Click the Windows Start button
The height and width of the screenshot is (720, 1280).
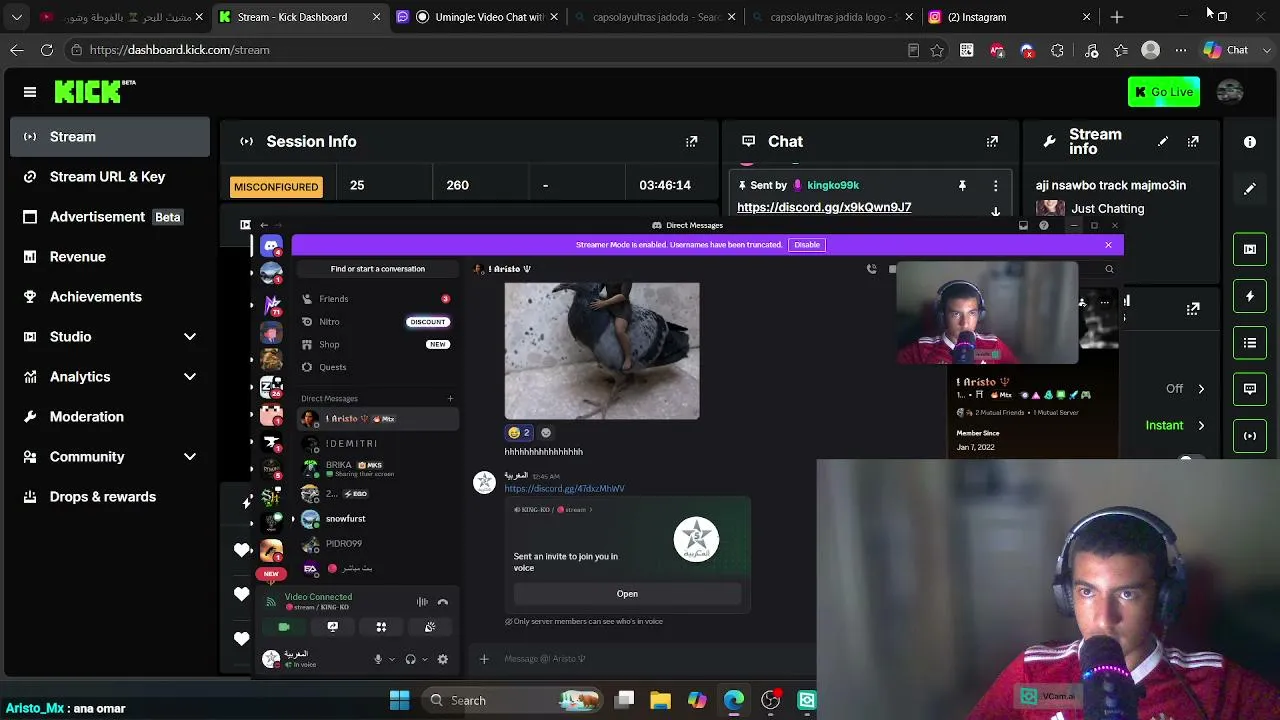pos(399,700)
